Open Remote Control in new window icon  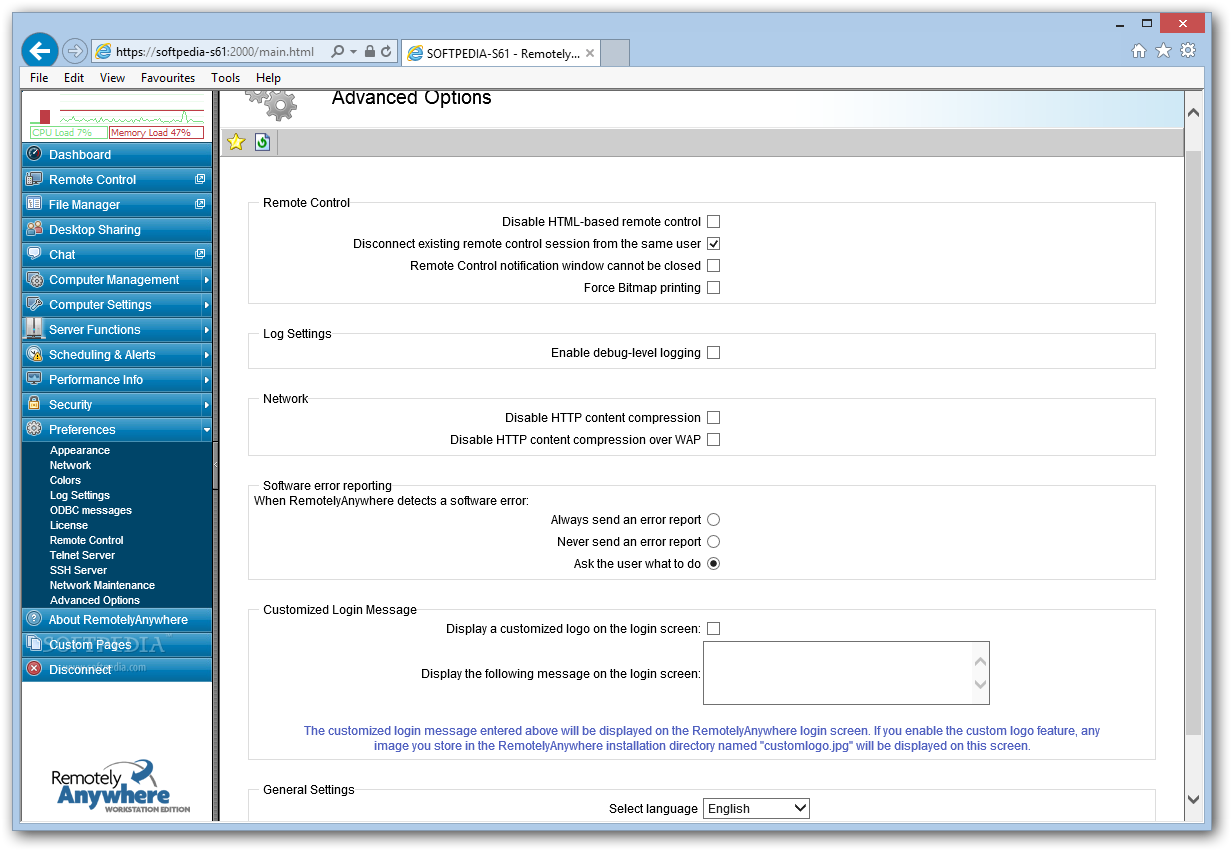click(200, 179)
